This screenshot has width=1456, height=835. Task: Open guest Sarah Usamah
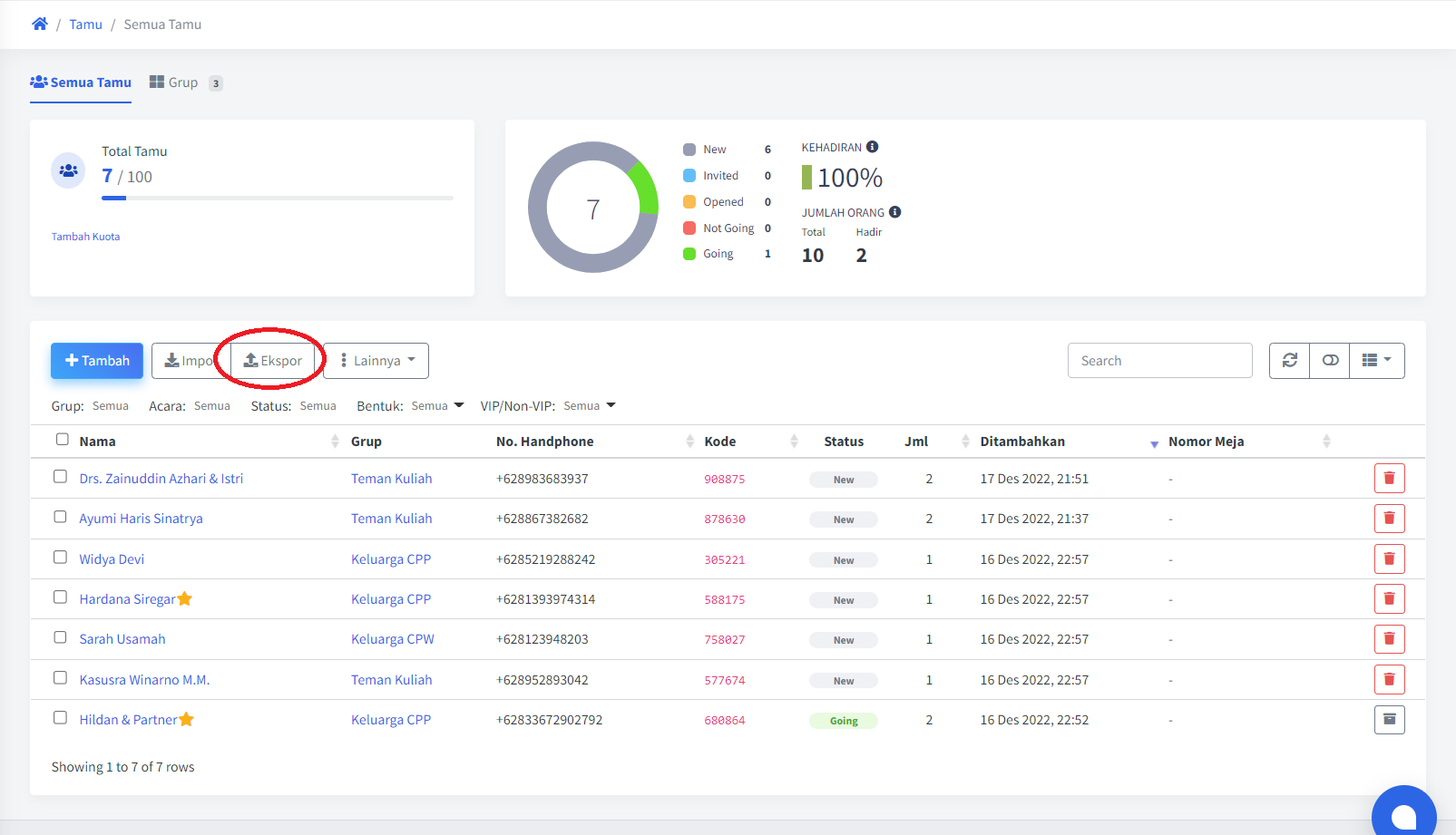[122, 639]
